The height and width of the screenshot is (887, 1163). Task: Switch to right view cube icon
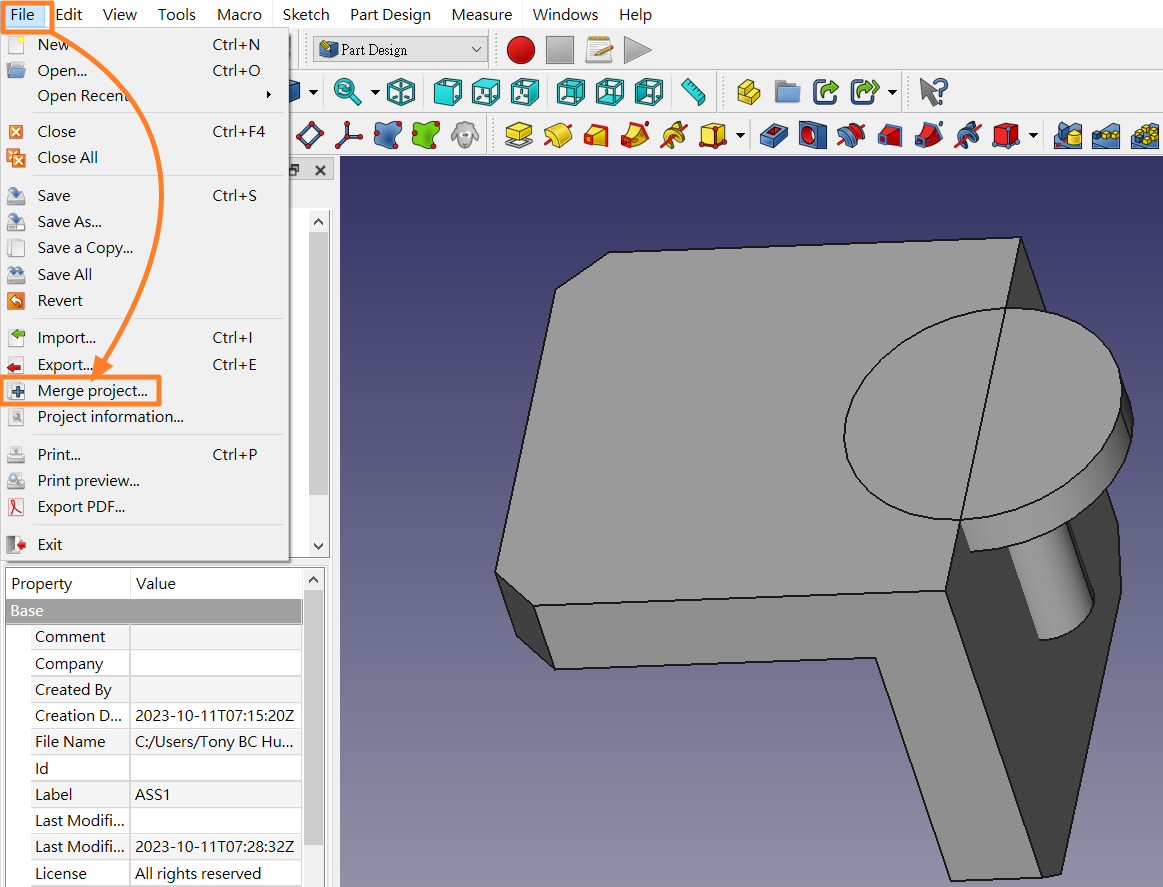[524, 92]
